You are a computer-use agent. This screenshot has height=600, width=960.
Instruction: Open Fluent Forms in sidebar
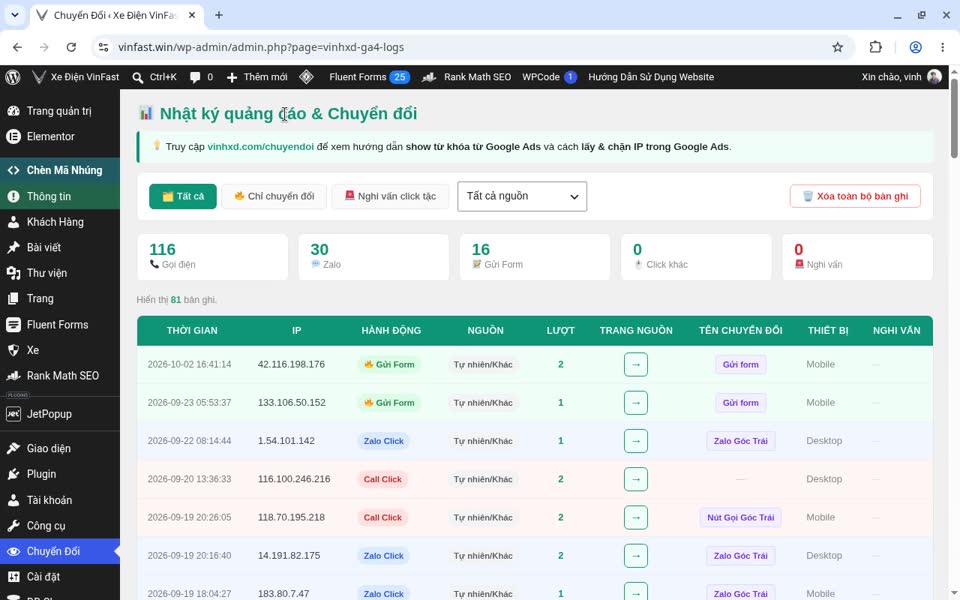[x=60, y=324]
